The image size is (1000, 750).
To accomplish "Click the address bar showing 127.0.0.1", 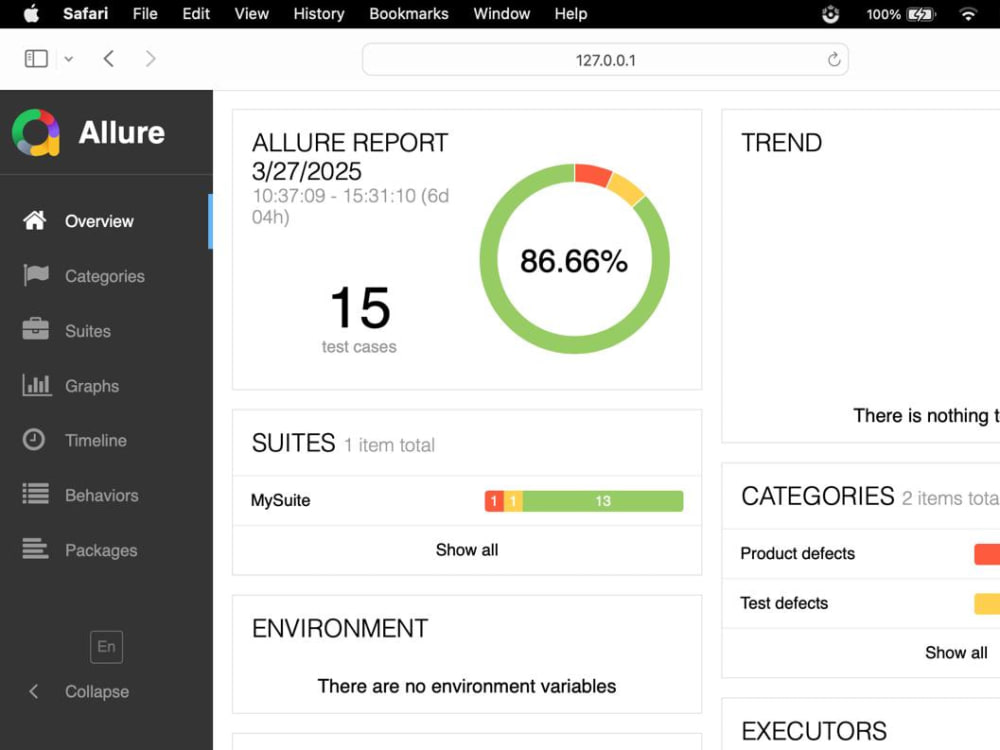I will point(605,60).
